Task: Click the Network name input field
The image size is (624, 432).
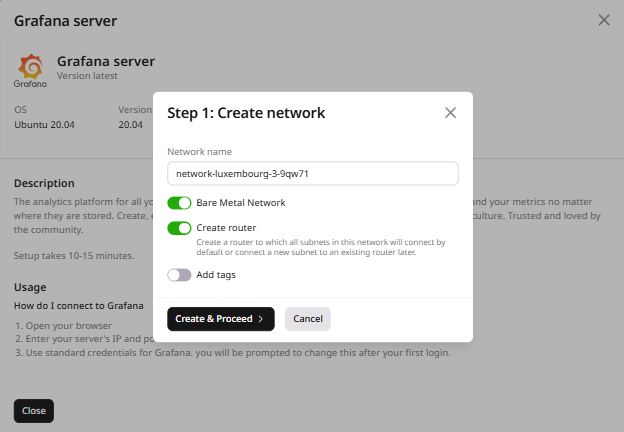Action: 313,173
